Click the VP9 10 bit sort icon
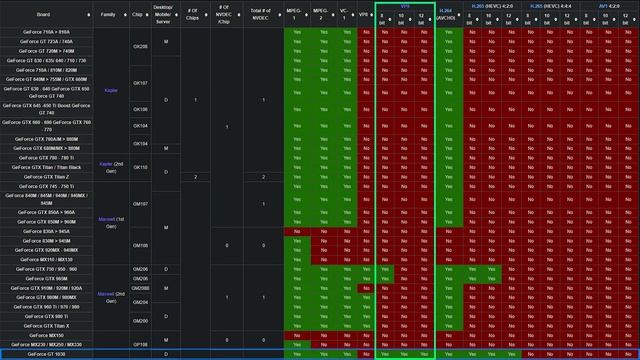 pyautogui.click(x=410, y=19)
